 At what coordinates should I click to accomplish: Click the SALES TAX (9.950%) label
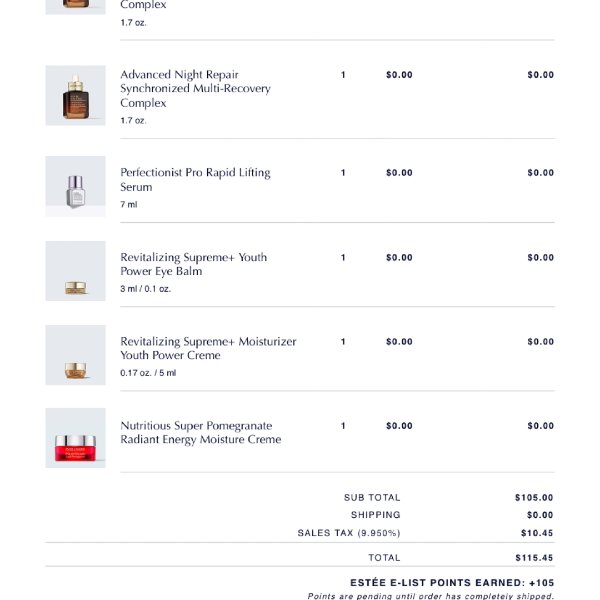[x=349, y=533]
